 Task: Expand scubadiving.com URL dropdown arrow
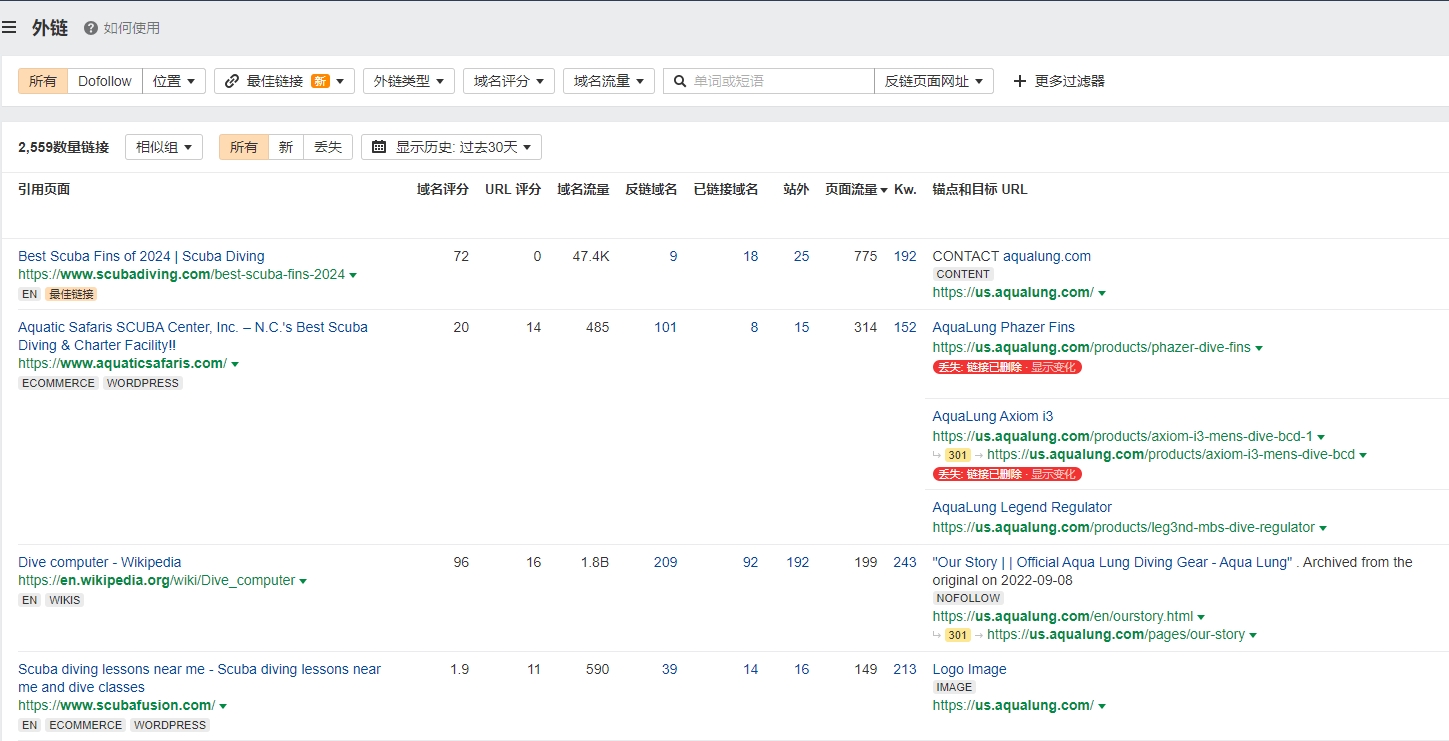click(353, 275)
